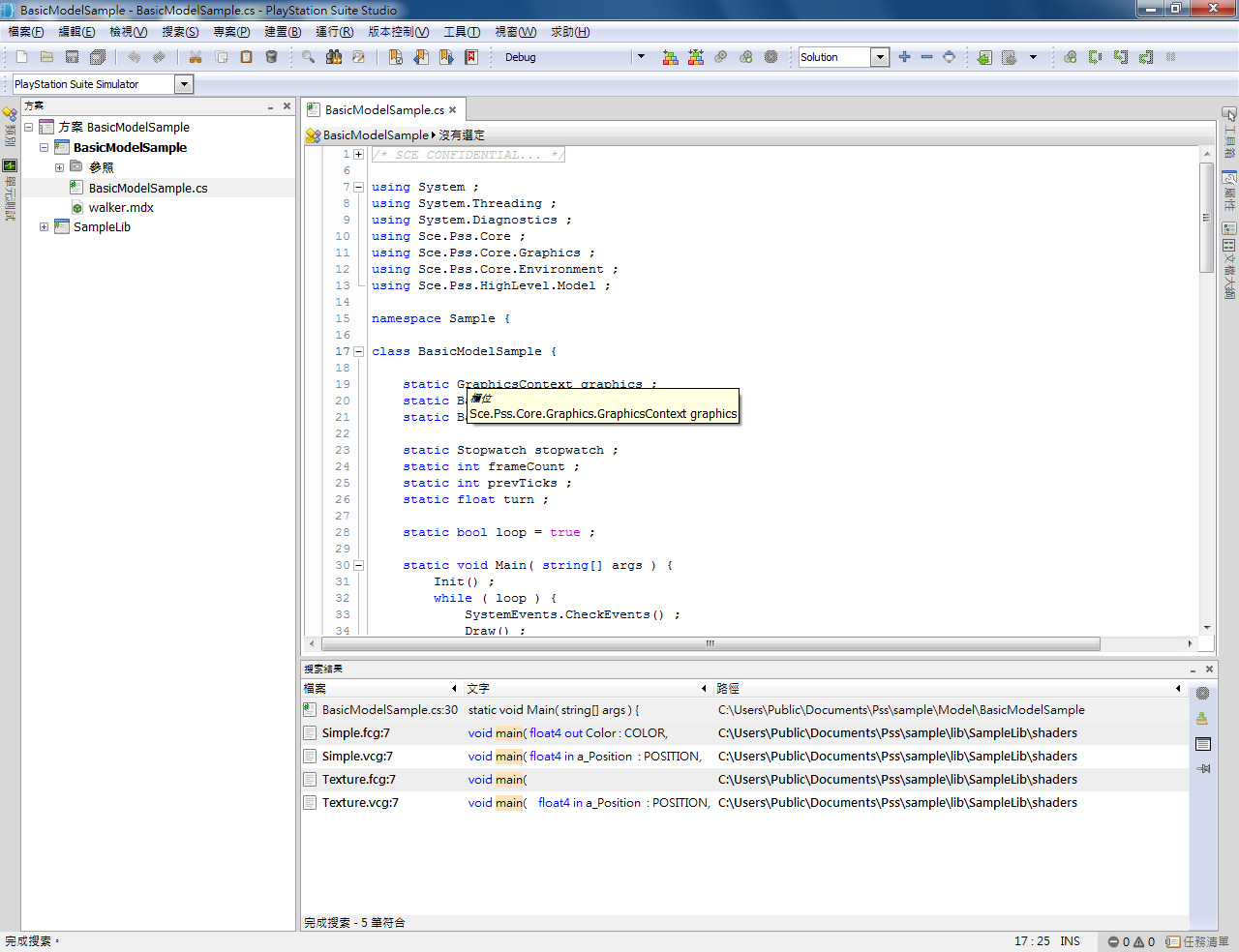
Task: Toggle bookmark on current line
Action: (x=396, y=57)
